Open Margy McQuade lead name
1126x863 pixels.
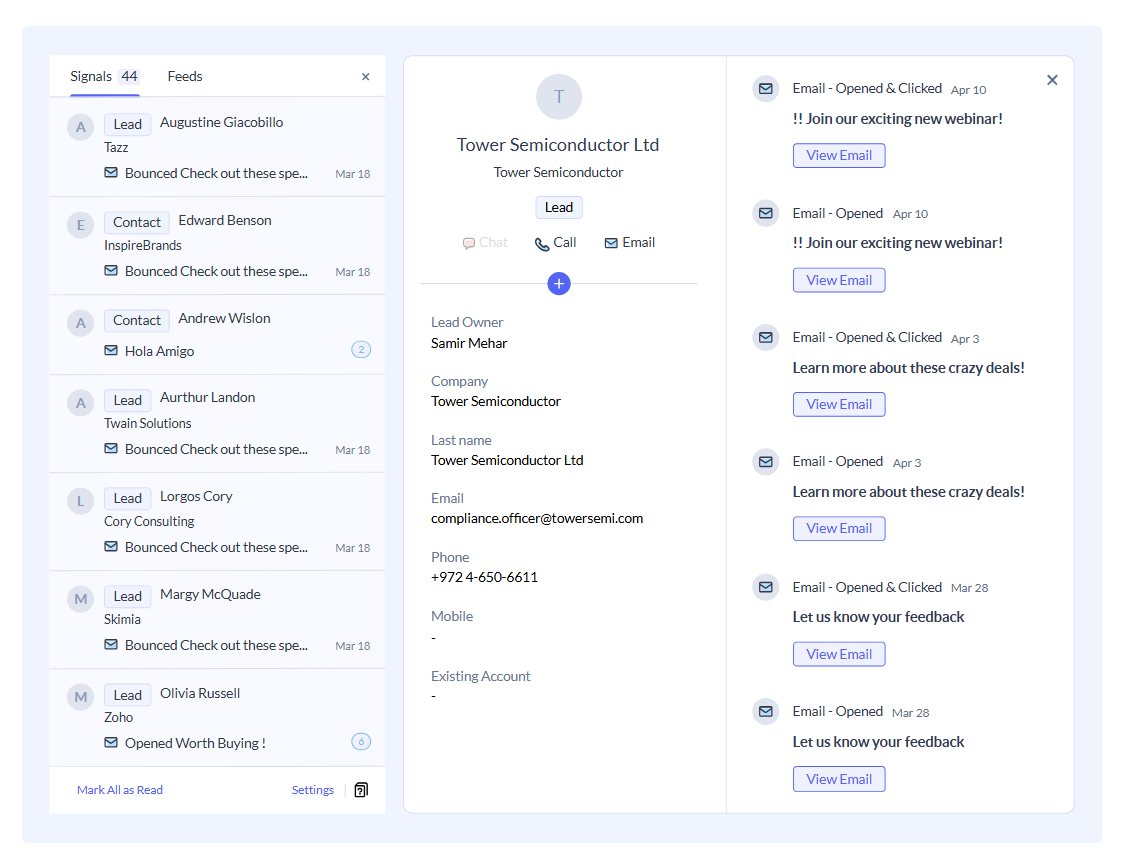point(210,594)
